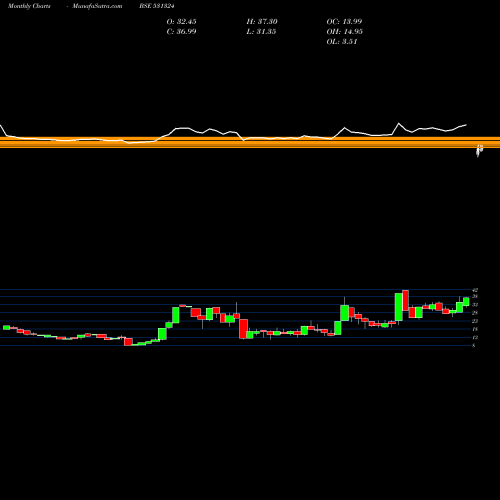Screen dimensions: 500x500
Task: Click the small marker below indicator line's right end
Action: 479,151
